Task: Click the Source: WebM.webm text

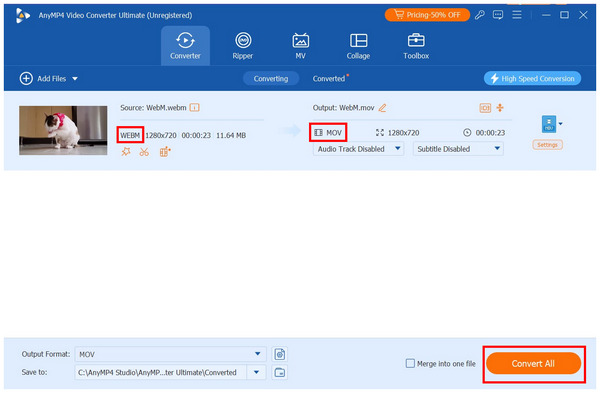Action: [153, 108]
